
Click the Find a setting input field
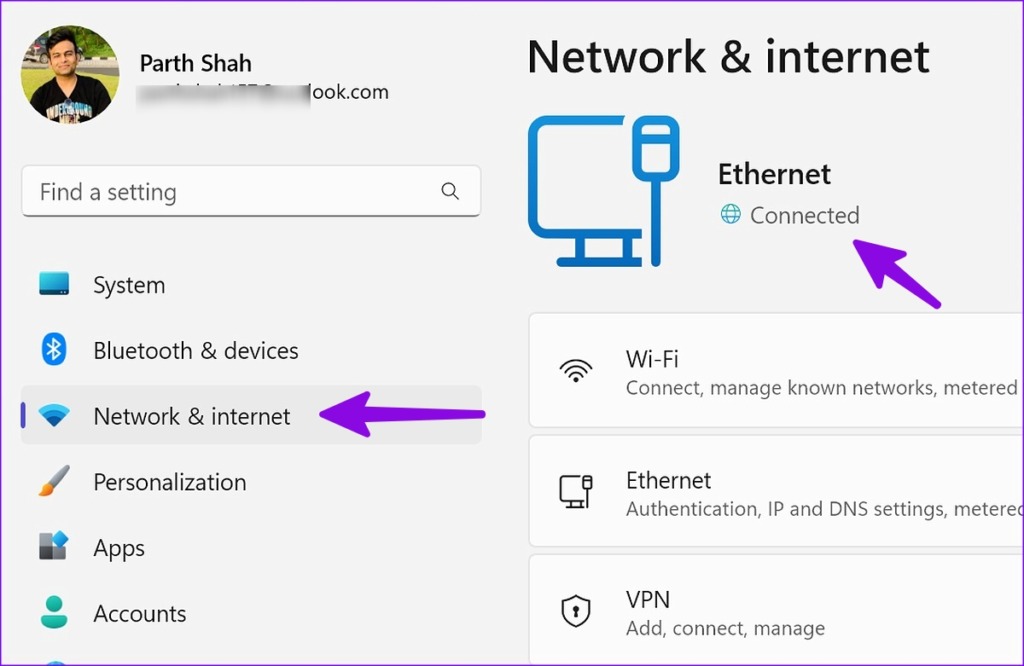pyautogui.click(x=200, y=191)
